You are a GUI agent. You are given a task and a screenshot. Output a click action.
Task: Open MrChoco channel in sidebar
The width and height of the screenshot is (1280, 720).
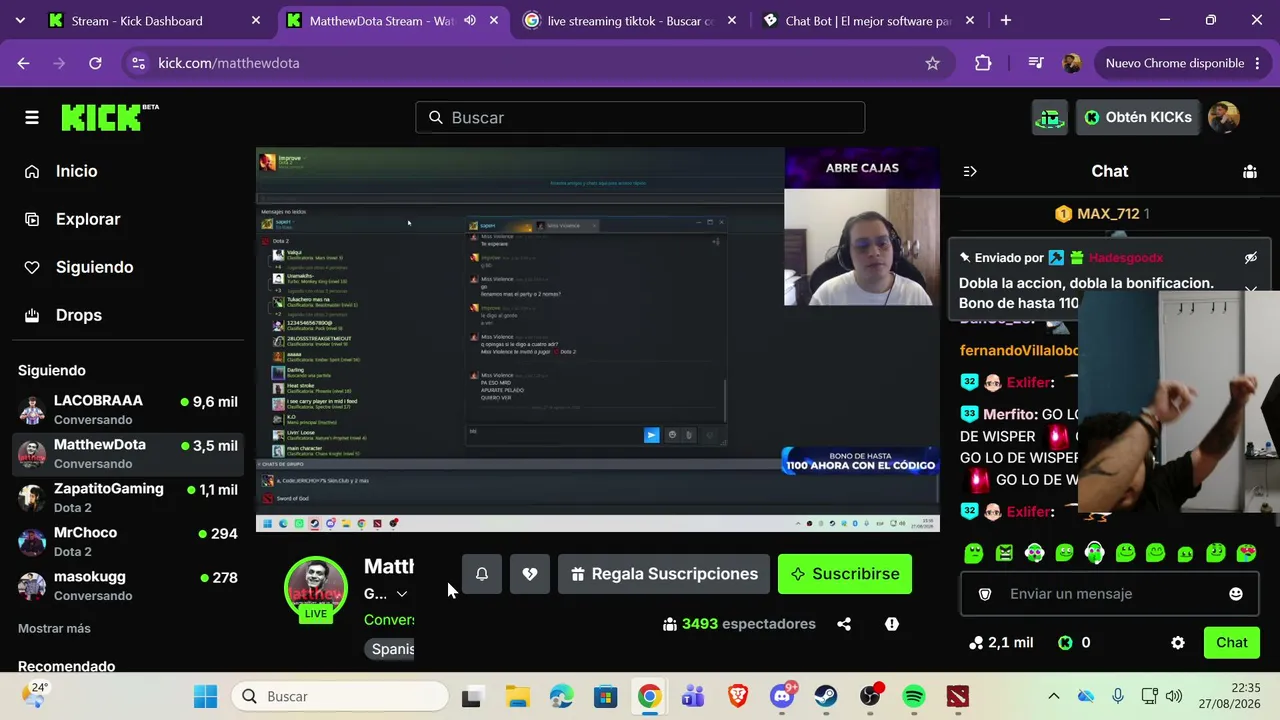pyautogui.click(x=128, y=542)
